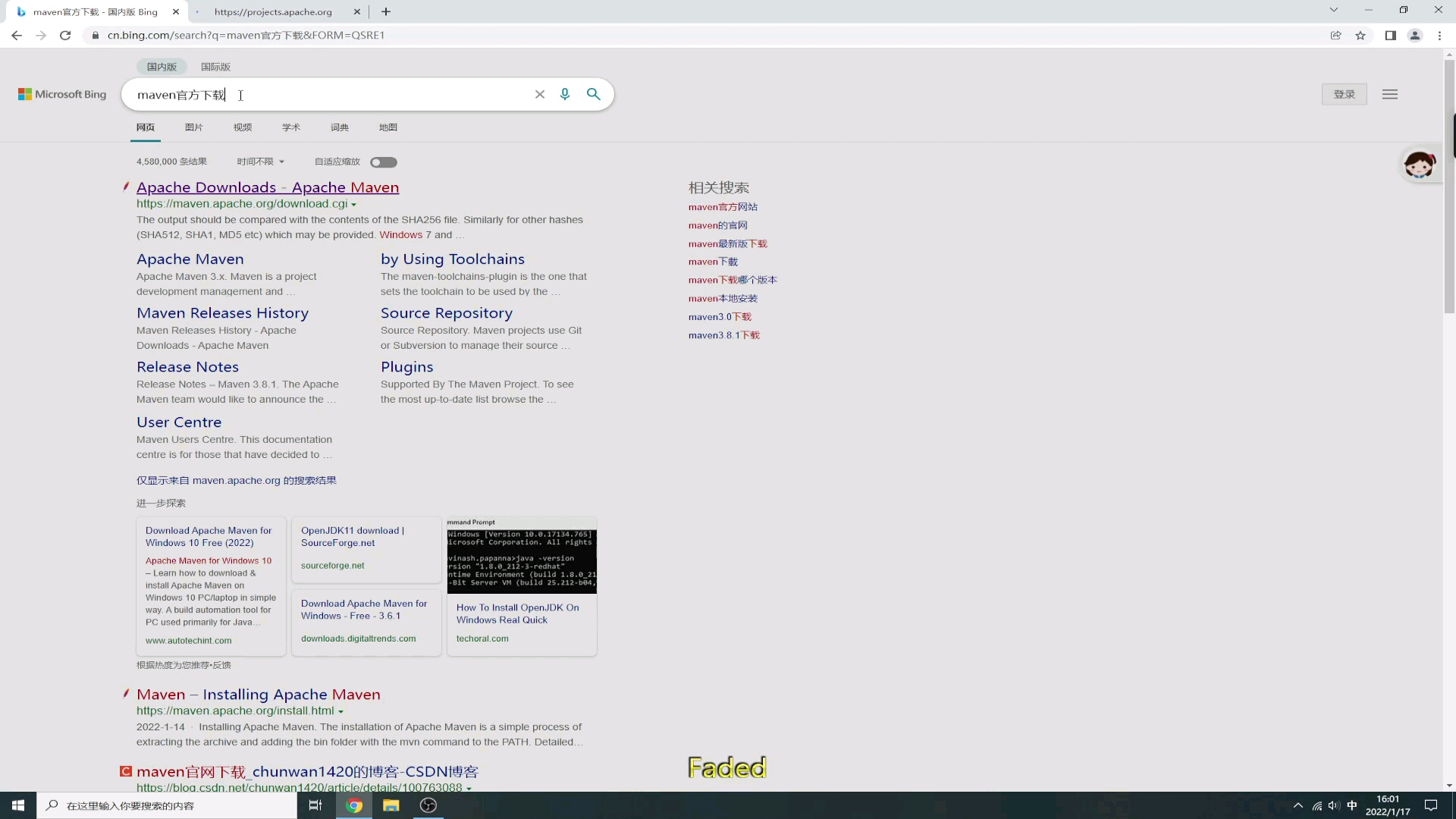
Task: Open the CSDN maven官网下载 blog result
Action: (307, 772)
